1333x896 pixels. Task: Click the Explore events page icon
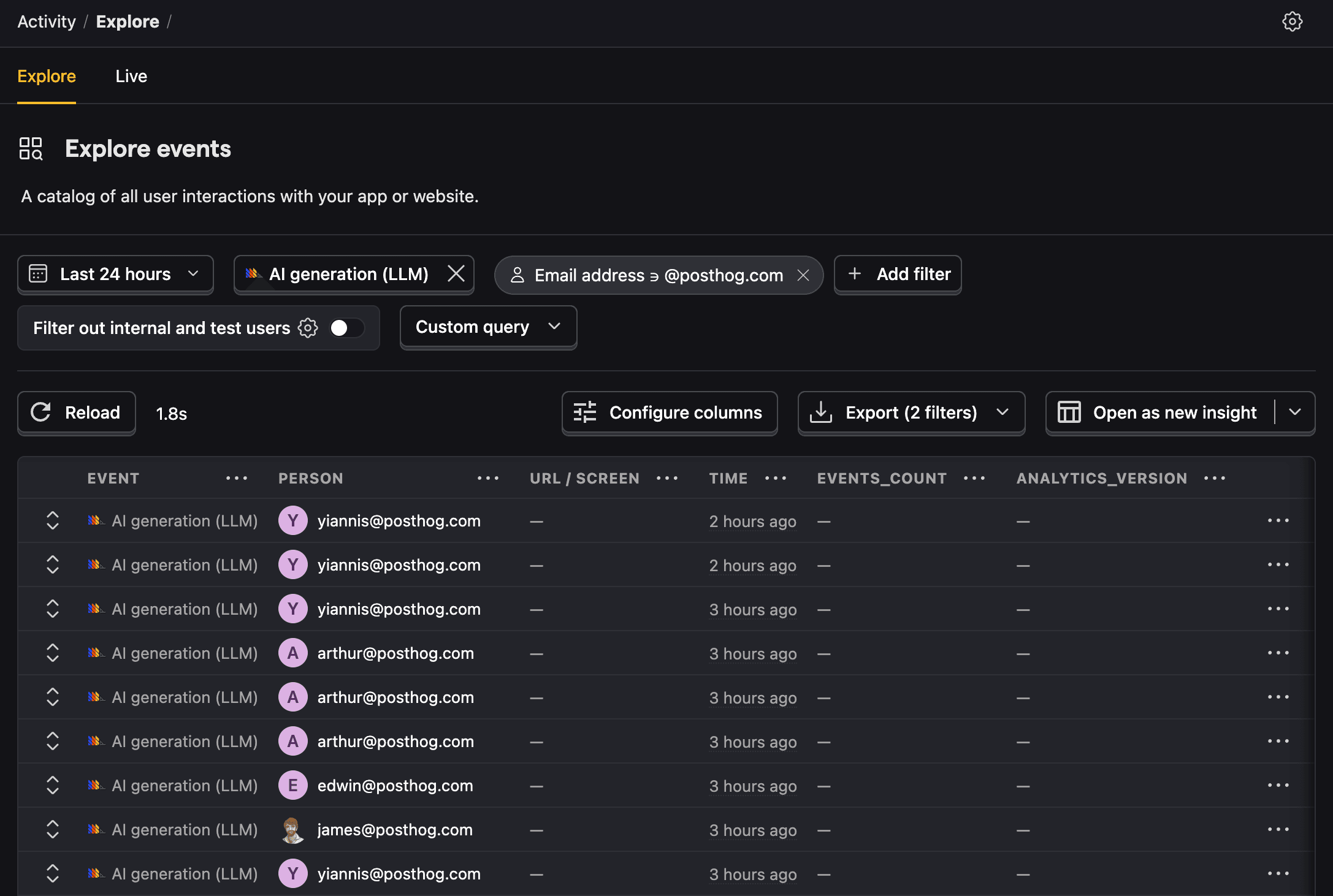pyautogui.click(x=31, y=148)
